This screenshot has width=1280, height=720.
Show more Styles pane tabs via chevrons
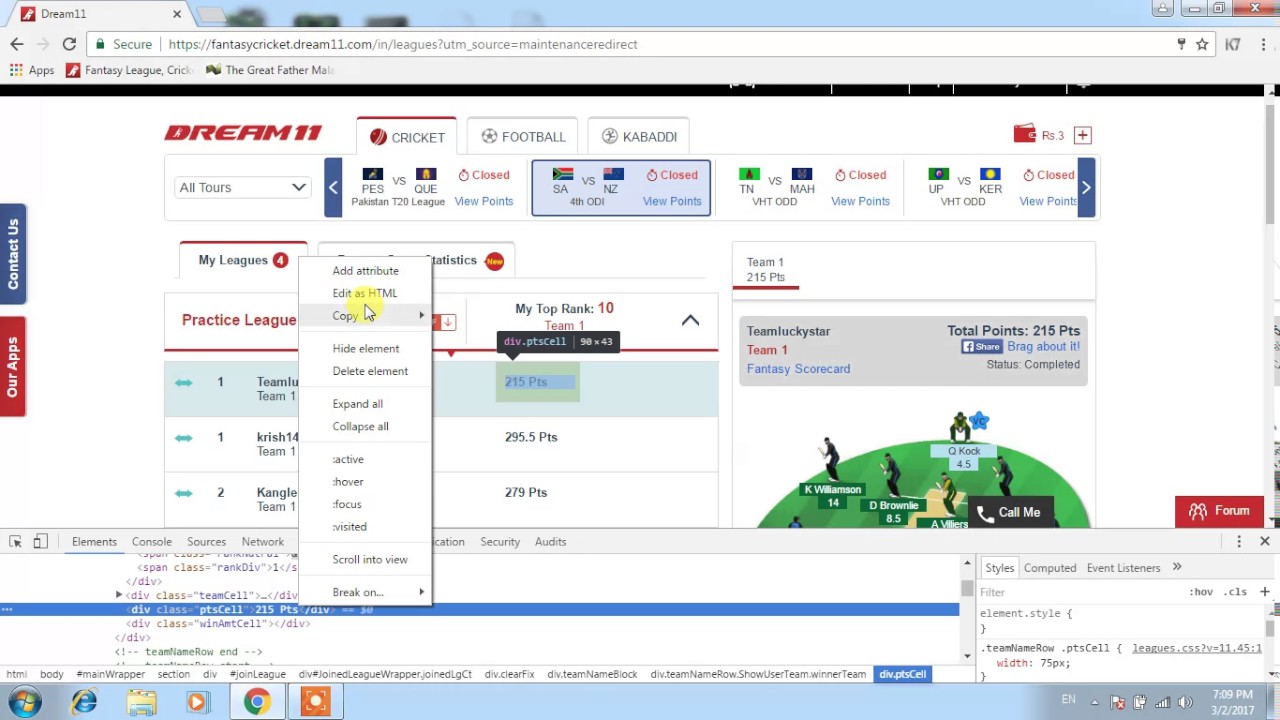[1177, 567]
